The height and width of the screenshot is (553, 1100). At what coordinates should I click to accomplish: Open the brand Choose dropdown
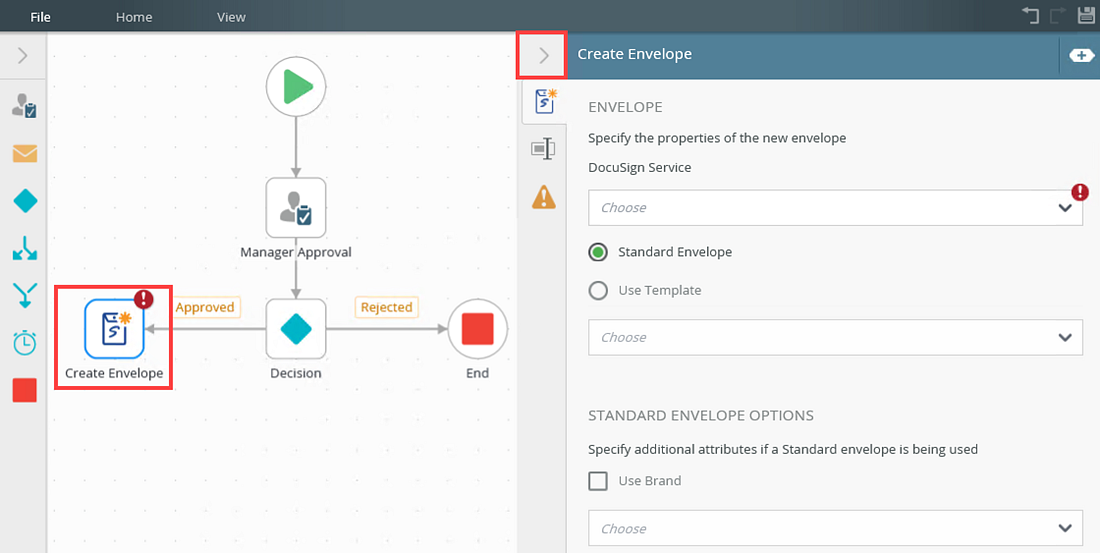click(835, 528)
